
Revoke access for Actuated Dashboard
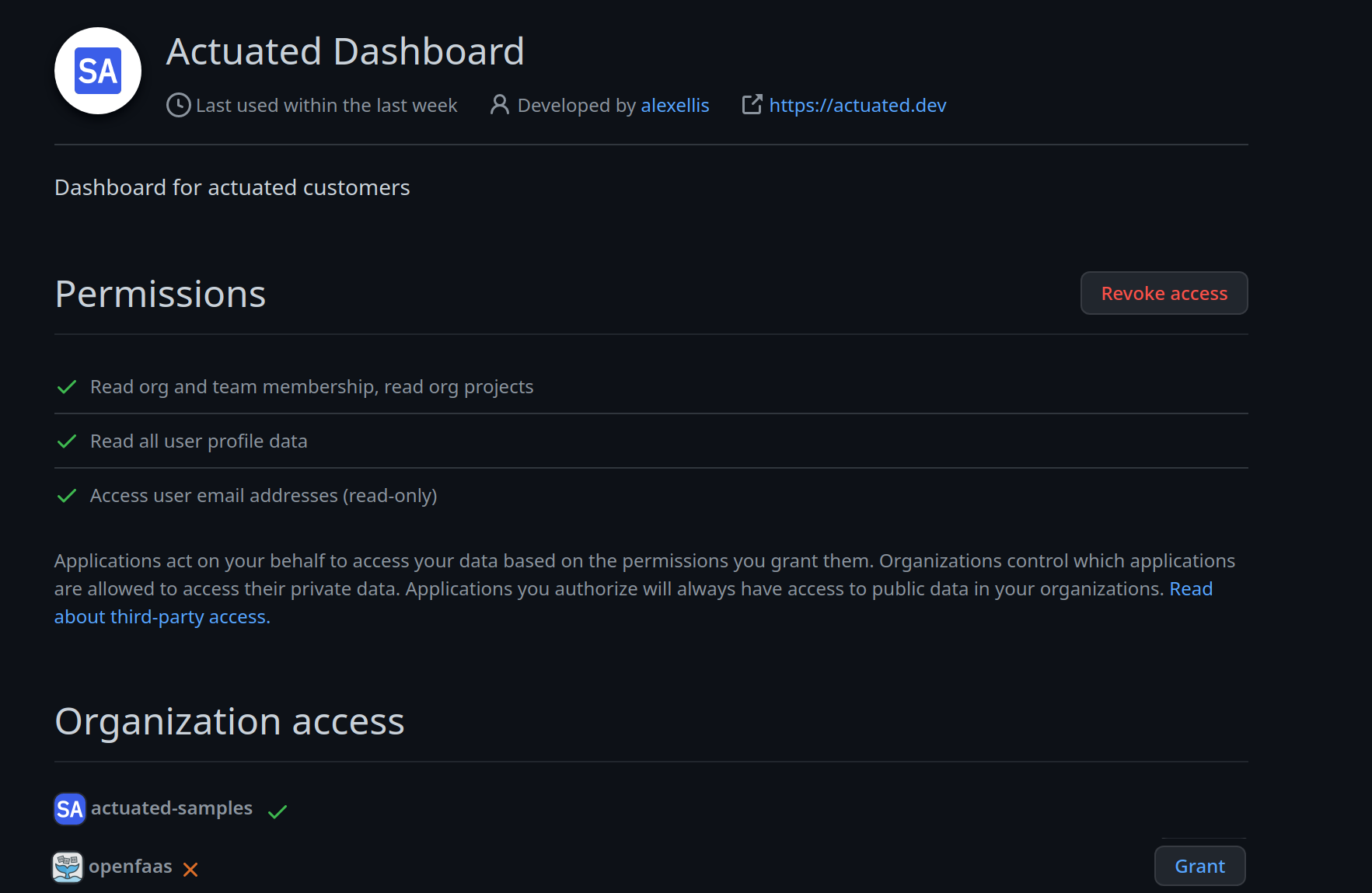point(1164,293)
